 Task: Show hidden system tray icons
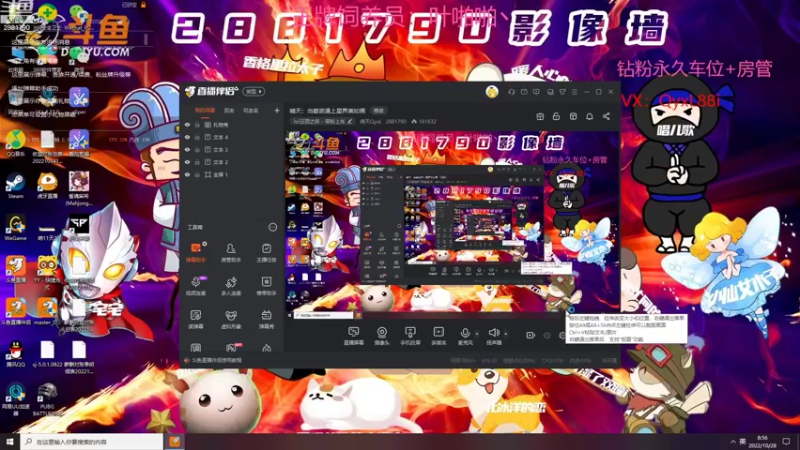[x=733, y=442]
